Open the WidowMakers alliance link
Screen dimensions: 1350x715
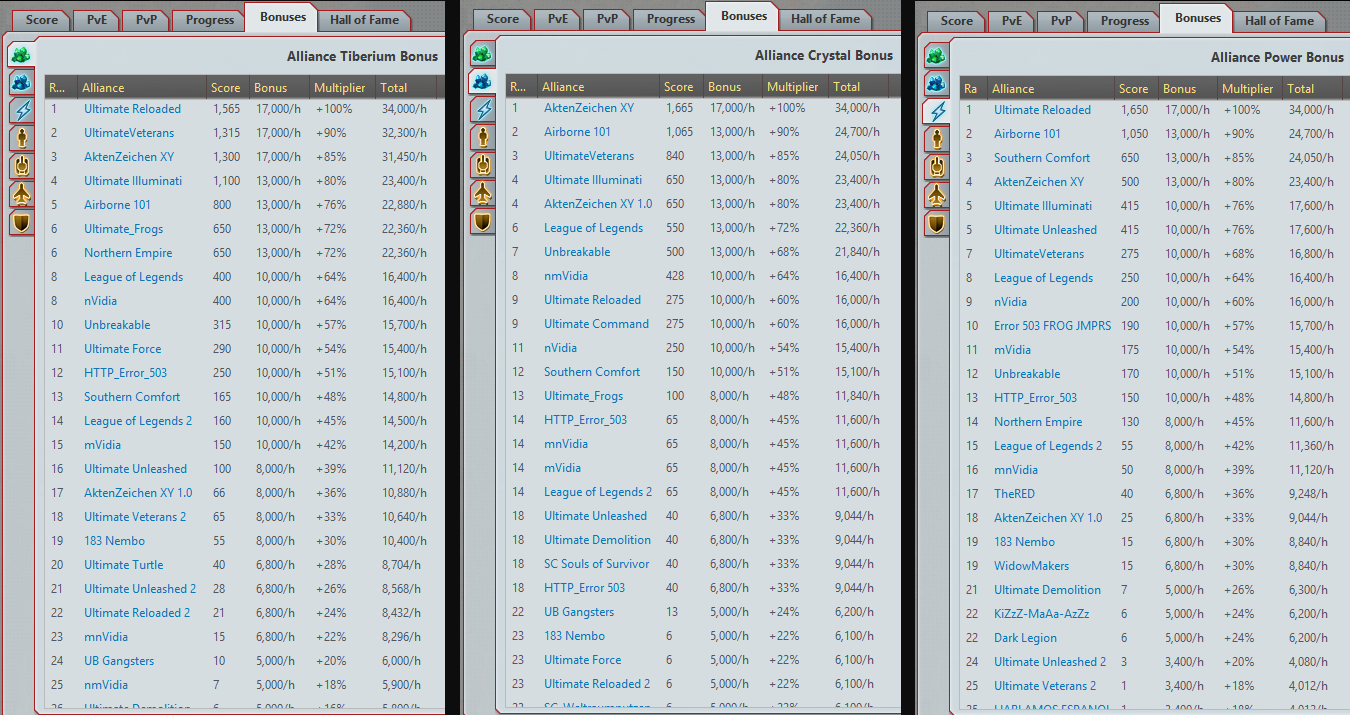pyautogui.click(x=1031, y=566)
